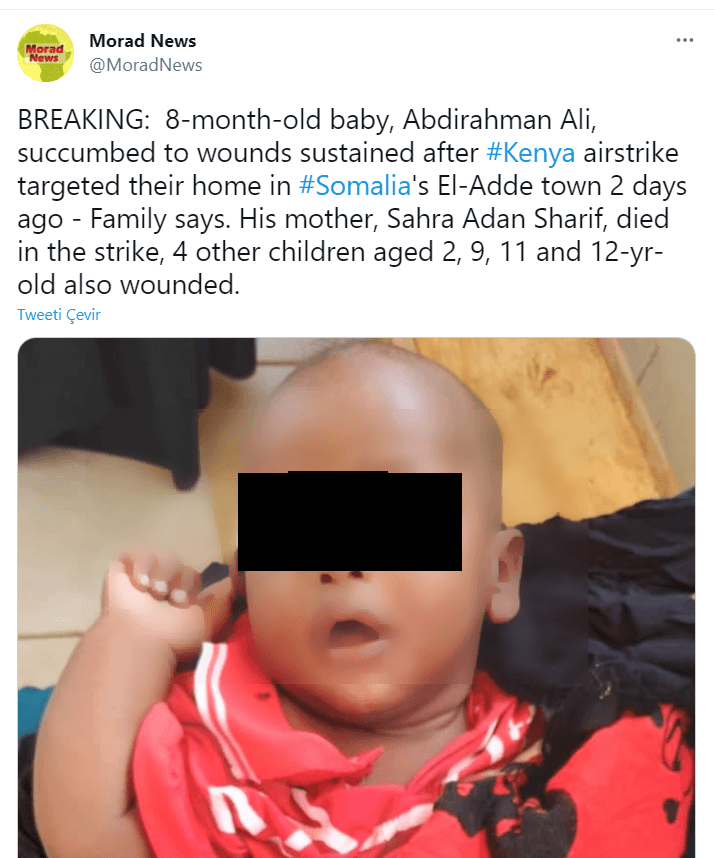Click the black censor bar on the photo
This screenshot has width=714, height=858.
click(350, 521)
